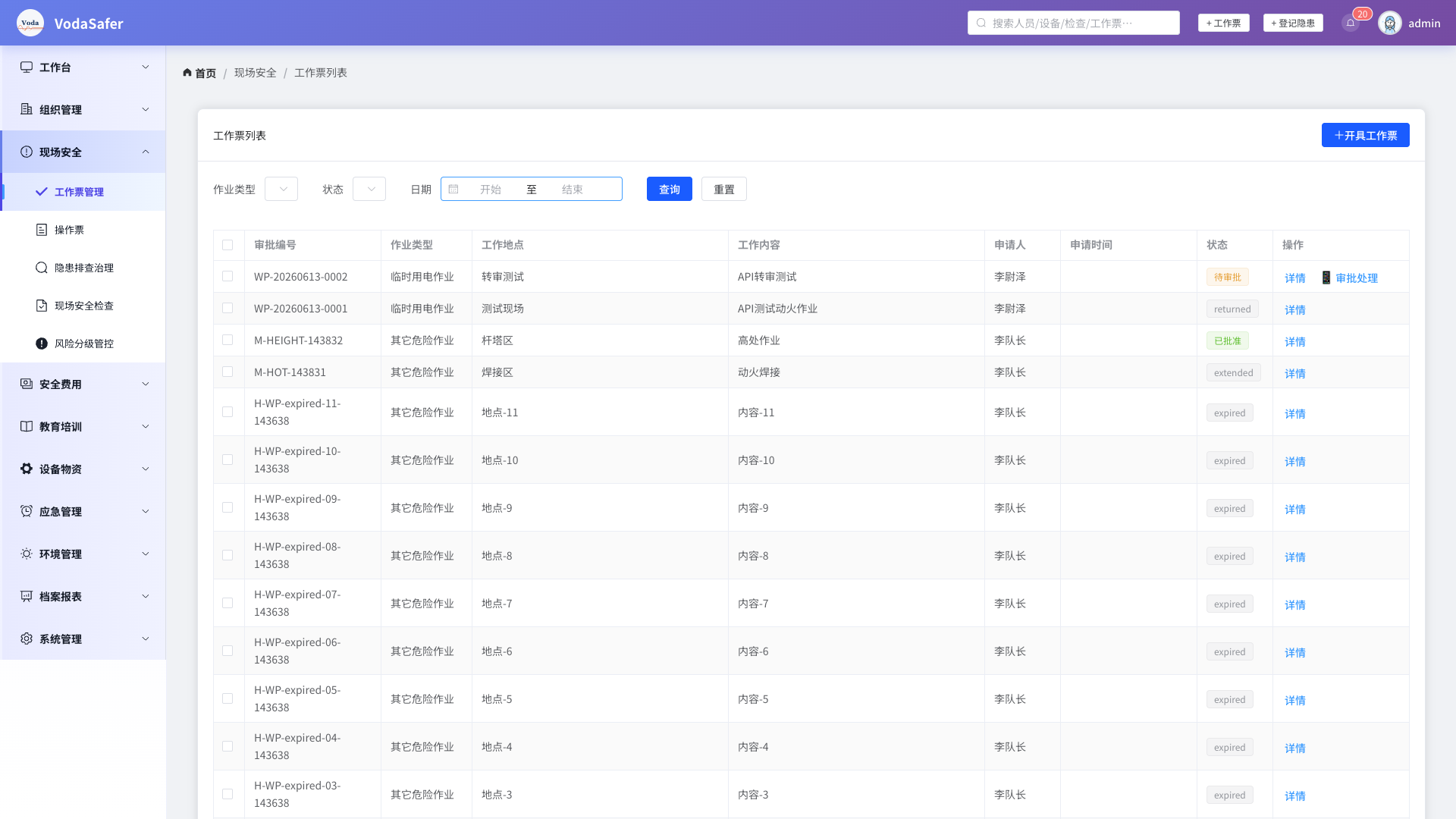Click the admin avatar icon
1456x819 pixels.
(1390, 23)
